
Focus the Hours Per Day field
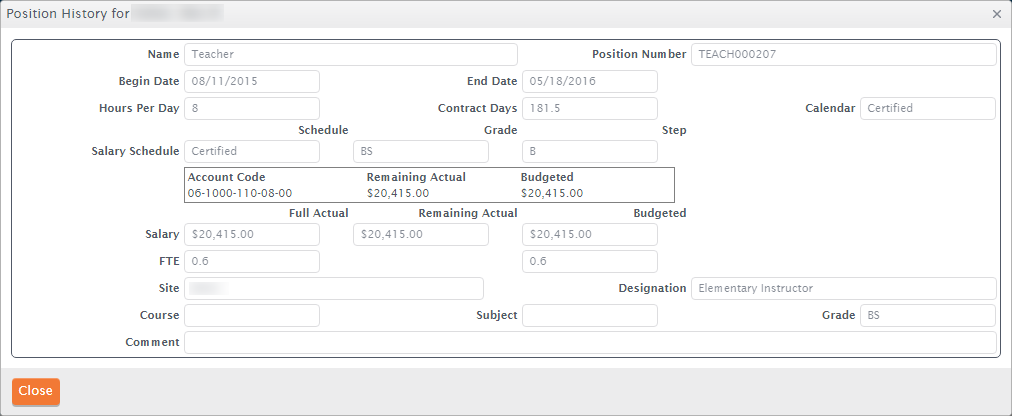point(251,108)
